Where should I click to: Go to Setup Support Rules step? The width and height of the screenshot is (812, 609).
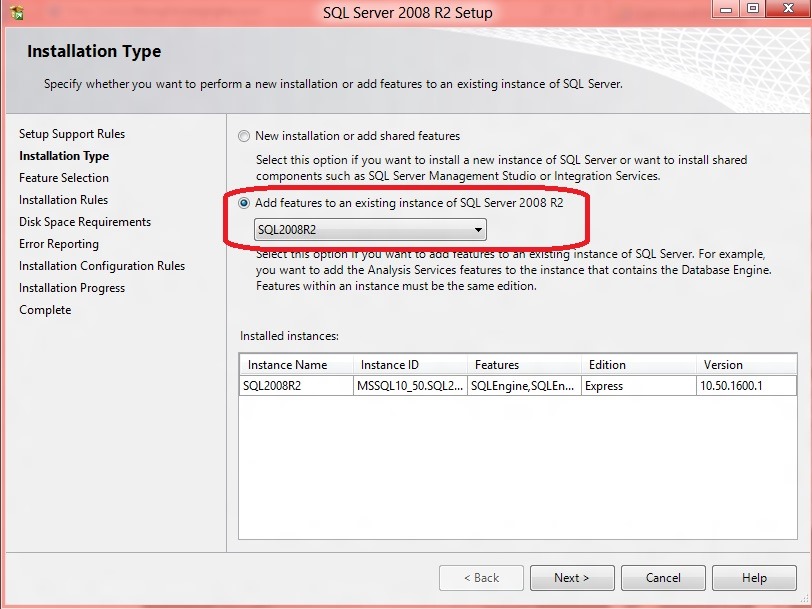pos(72,134)
